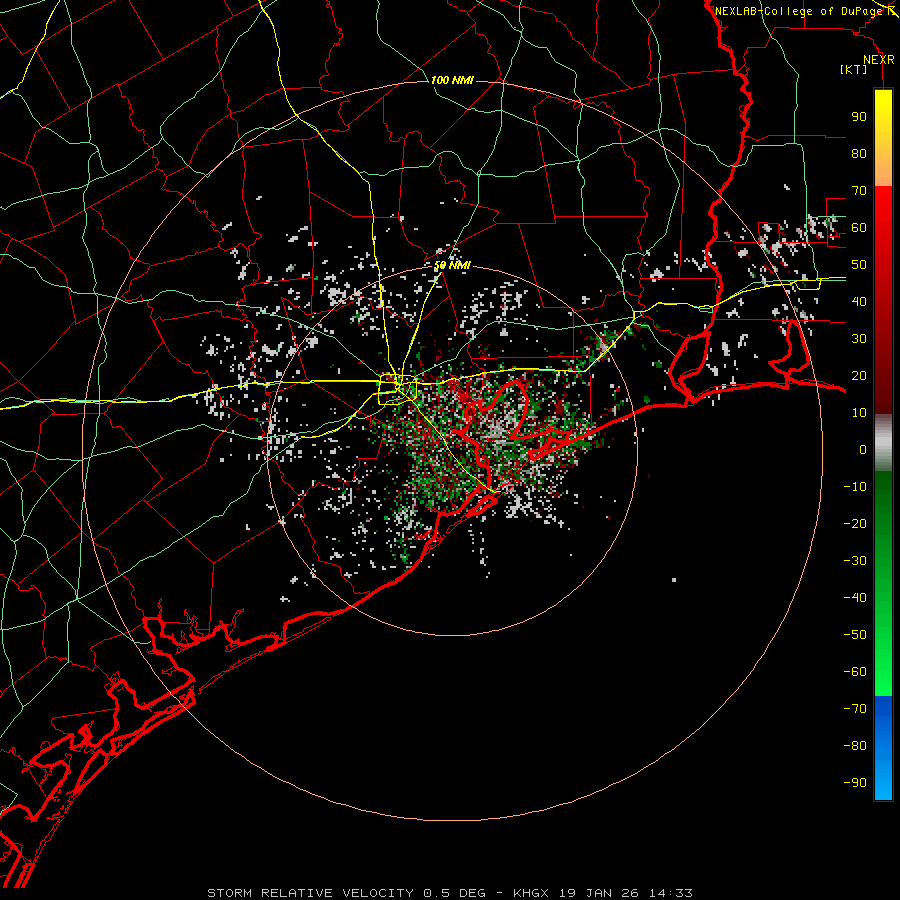Click the -20 value on the velocity scale
Image resolution: width=900 pixels, height=900 pixels.
[x=855, y=523]
